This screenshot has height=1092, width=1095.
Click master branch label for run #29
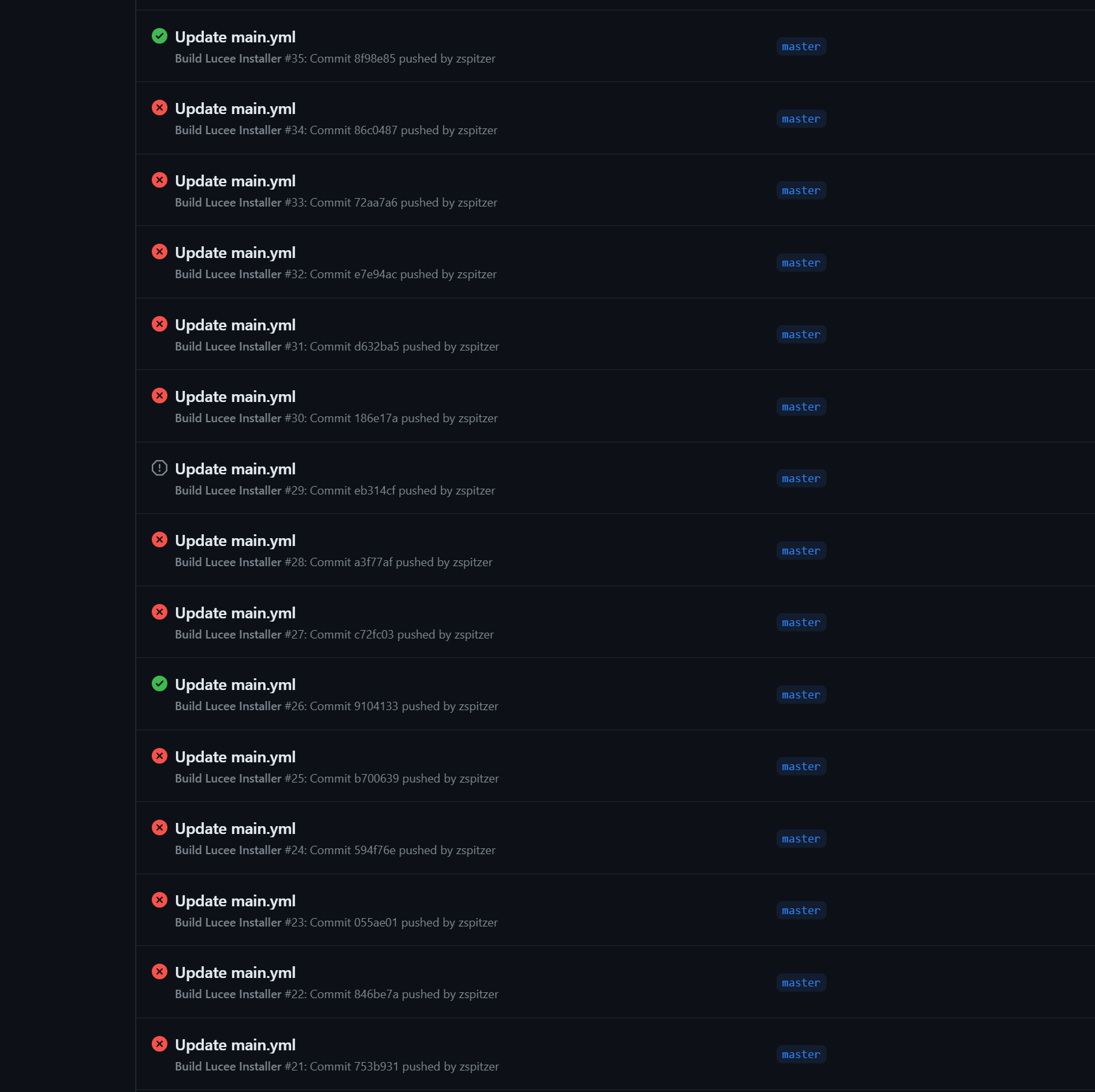(x=801, y=478)
